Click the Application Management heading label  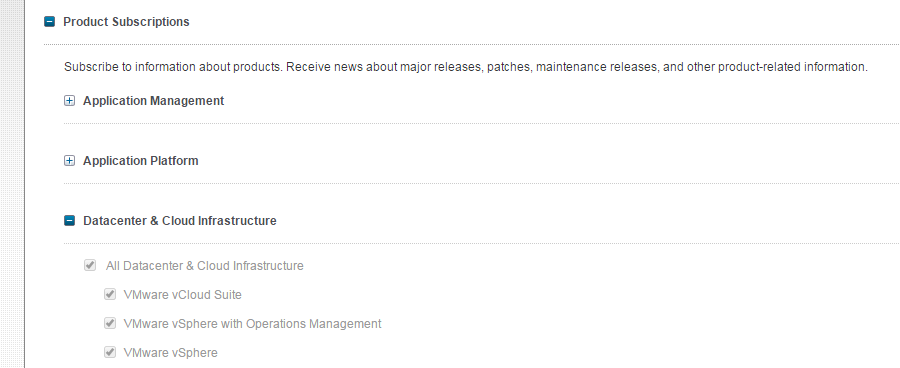click(153, 101)
